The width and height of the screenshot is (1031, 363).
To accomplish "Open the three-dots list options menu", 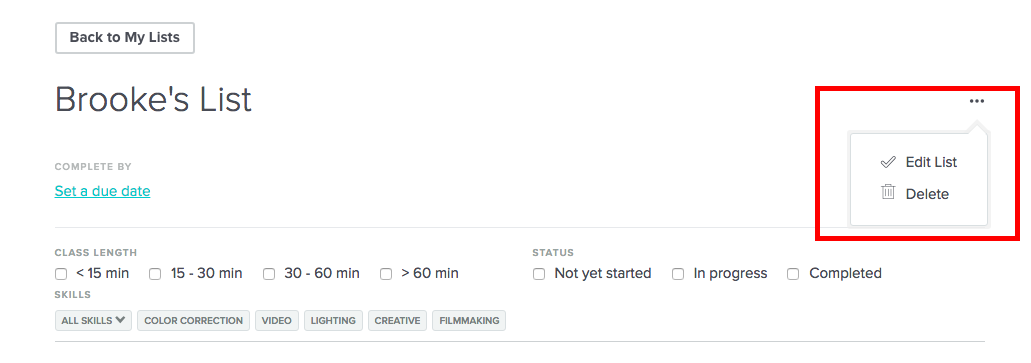I will click(x=976, y=101).
